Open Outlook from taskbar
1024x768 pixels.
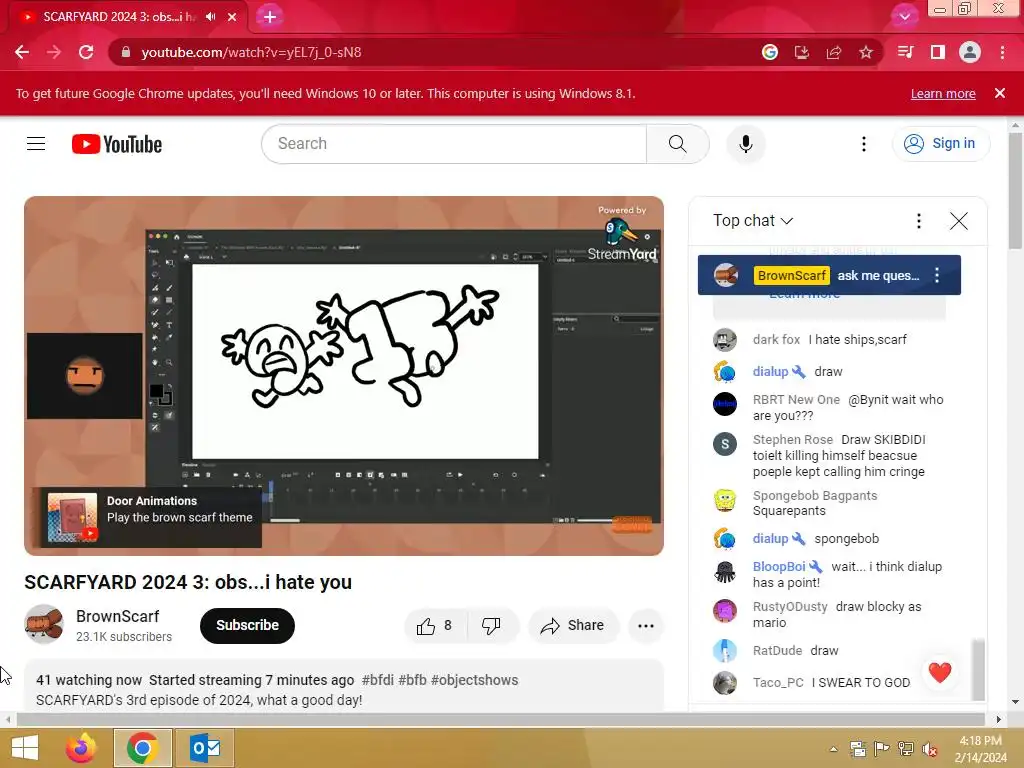[x=205, y=748]
